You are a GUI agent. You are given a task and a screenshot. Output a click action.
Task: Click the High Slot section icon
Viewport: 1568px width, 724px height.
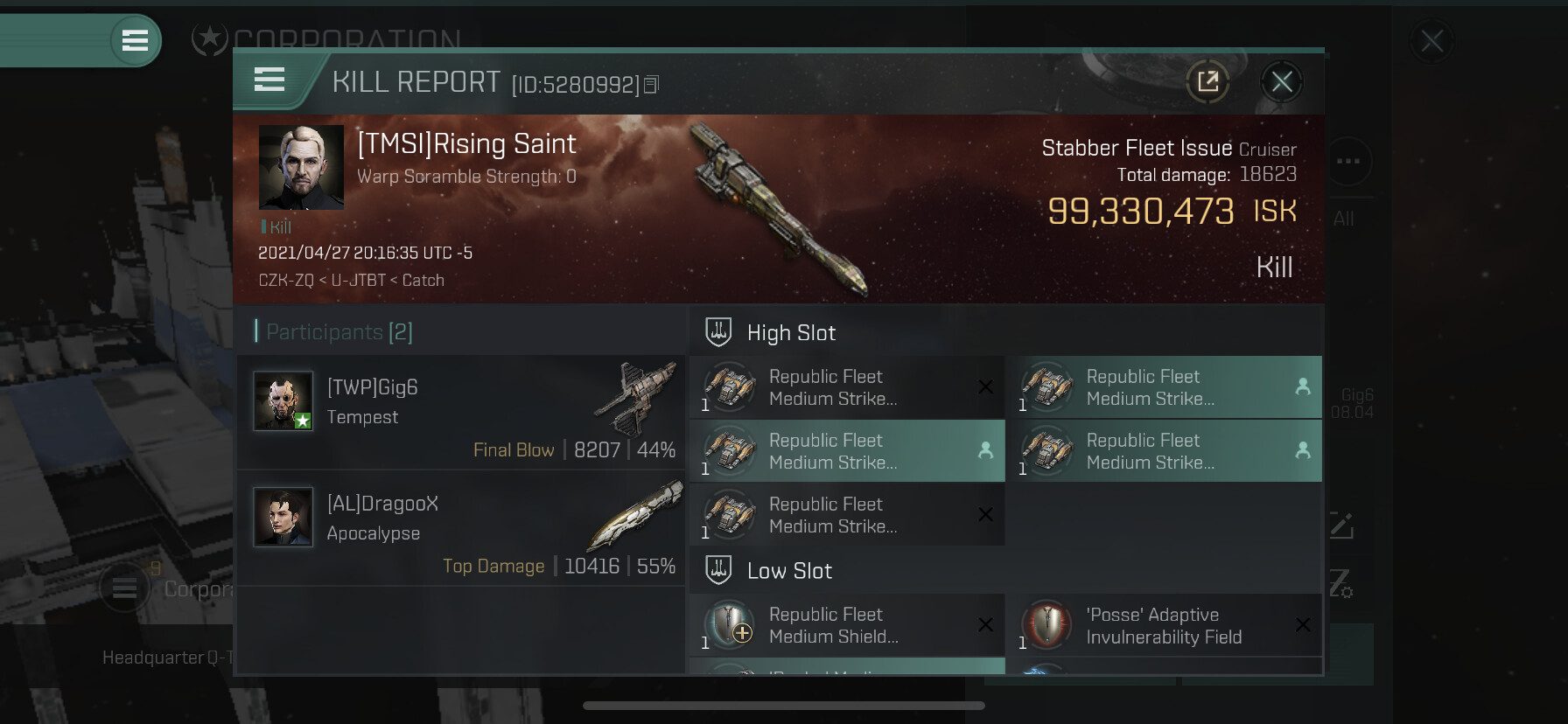coord(718,331)
